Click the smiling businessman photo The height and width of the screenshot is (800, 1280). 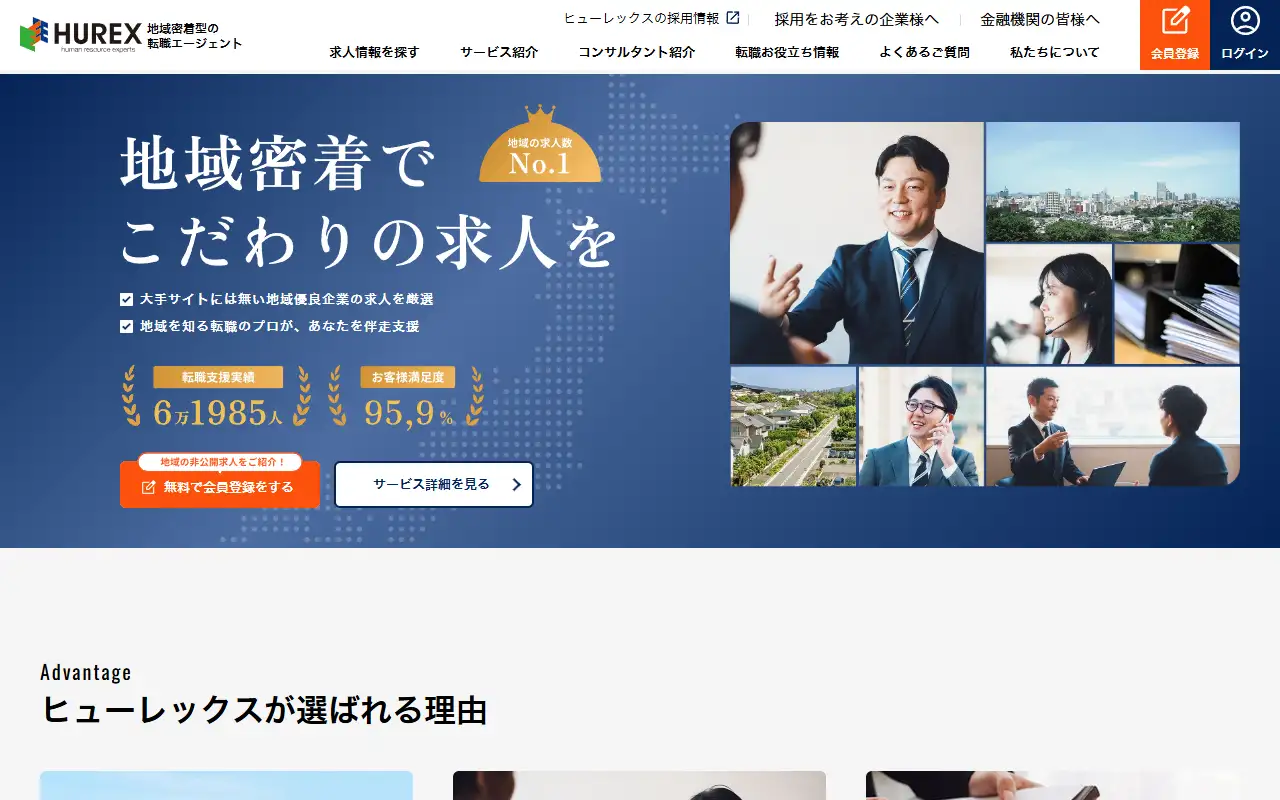click(857, 243)
